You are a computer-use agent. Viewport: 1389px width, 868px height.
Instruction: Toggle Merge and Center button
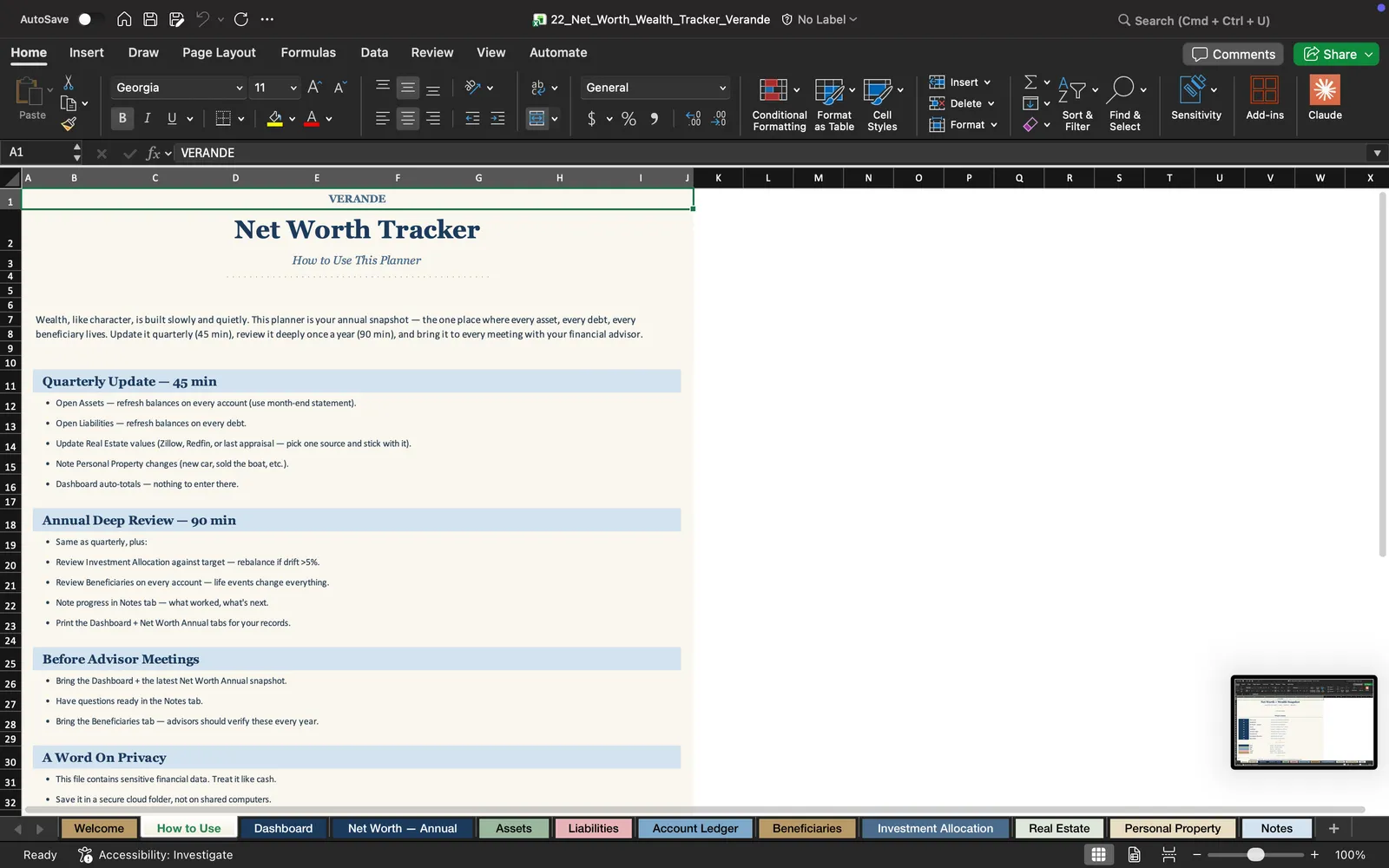click(537, 118)
